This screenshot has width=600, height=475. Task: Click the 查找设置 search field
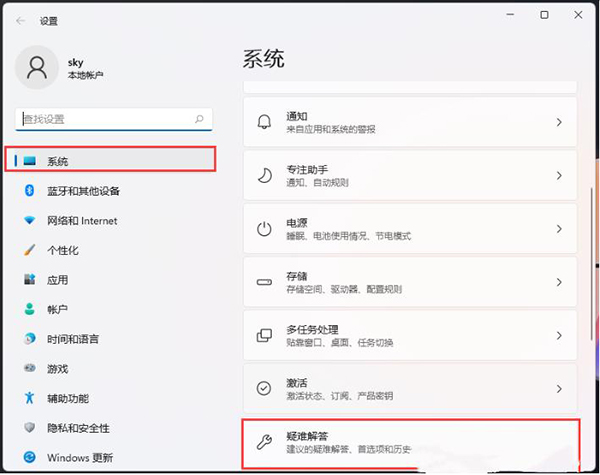pyautogui.click(x=114, y=119)
